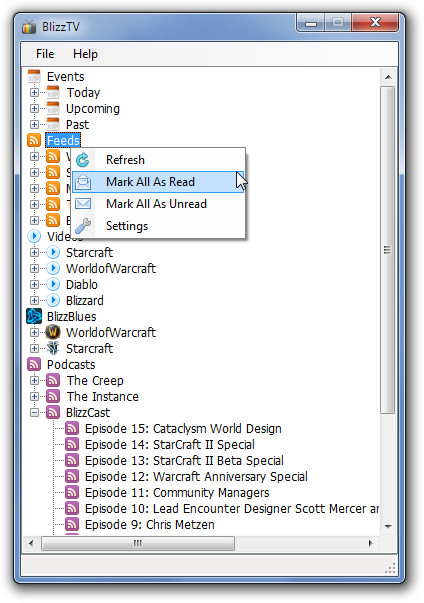Expand the Upcoming events node
Image resolution: width=424 pixels, height=603 pixels.
click(x=34, y=108)
